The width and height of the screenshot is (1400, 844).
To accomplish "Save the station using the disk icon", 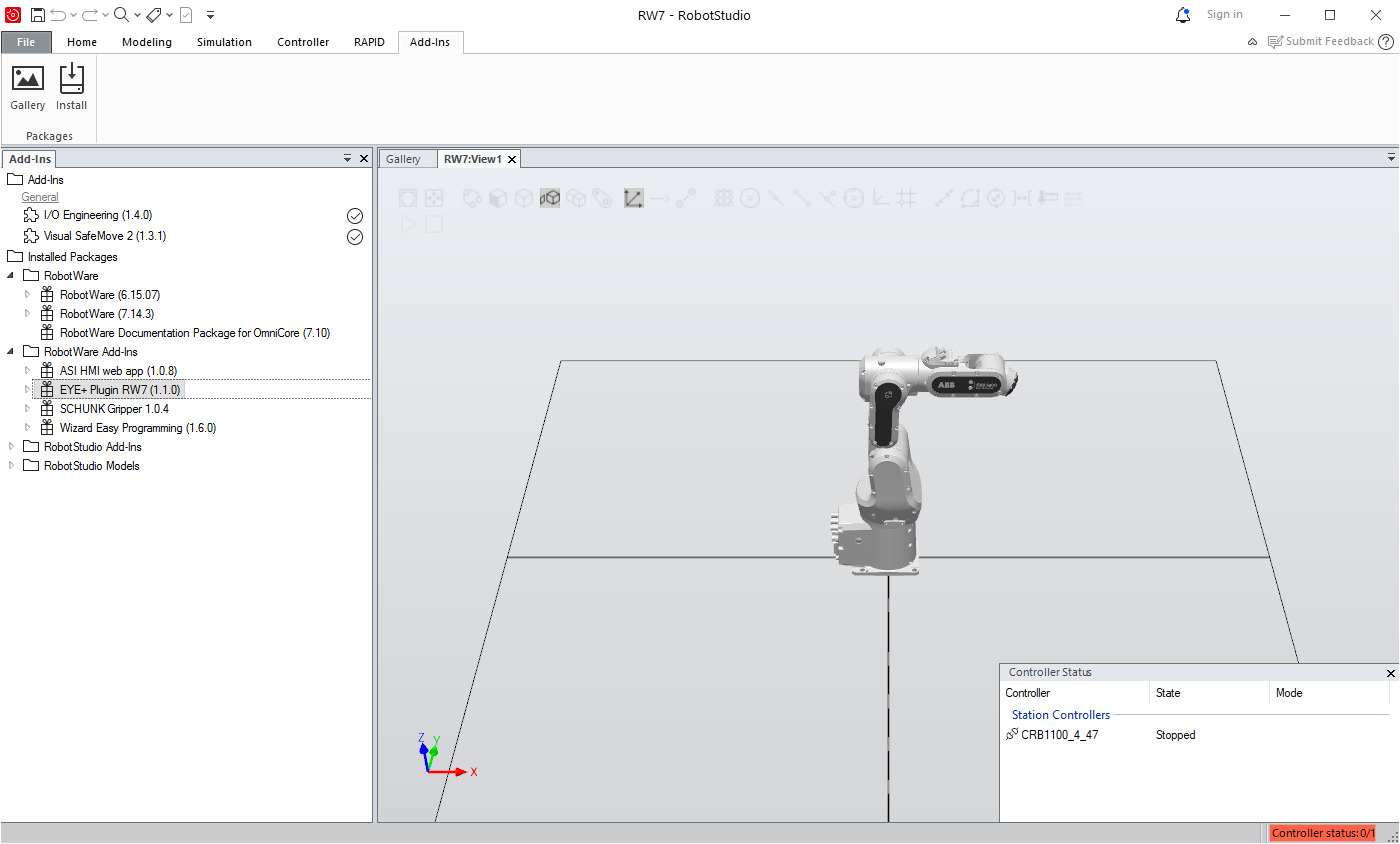I will pyautogui.click(x=37, y=15).
